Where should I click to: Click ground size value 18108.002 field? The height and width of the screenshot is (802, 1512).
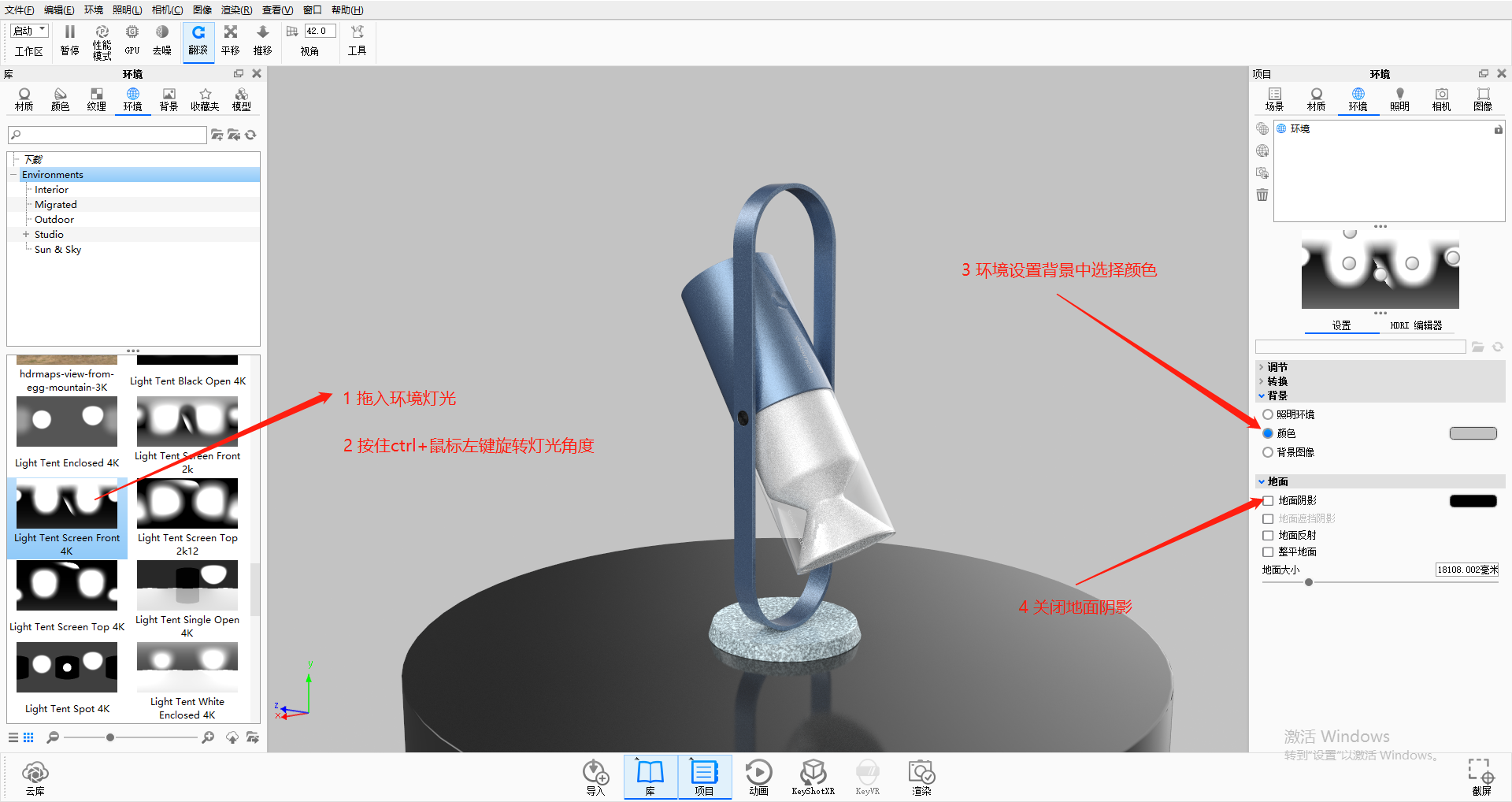click(1467, 570)
